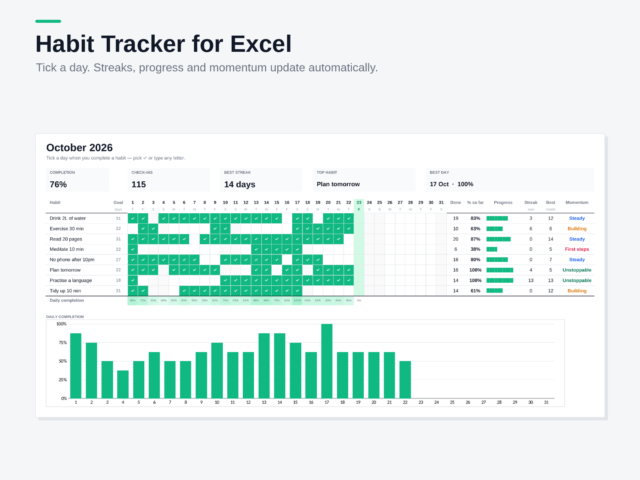The width and height of the screenshot is (640, 480).
Task: Select the Top Habit card value "Plan tomorrow"
Action: [338, 184]
